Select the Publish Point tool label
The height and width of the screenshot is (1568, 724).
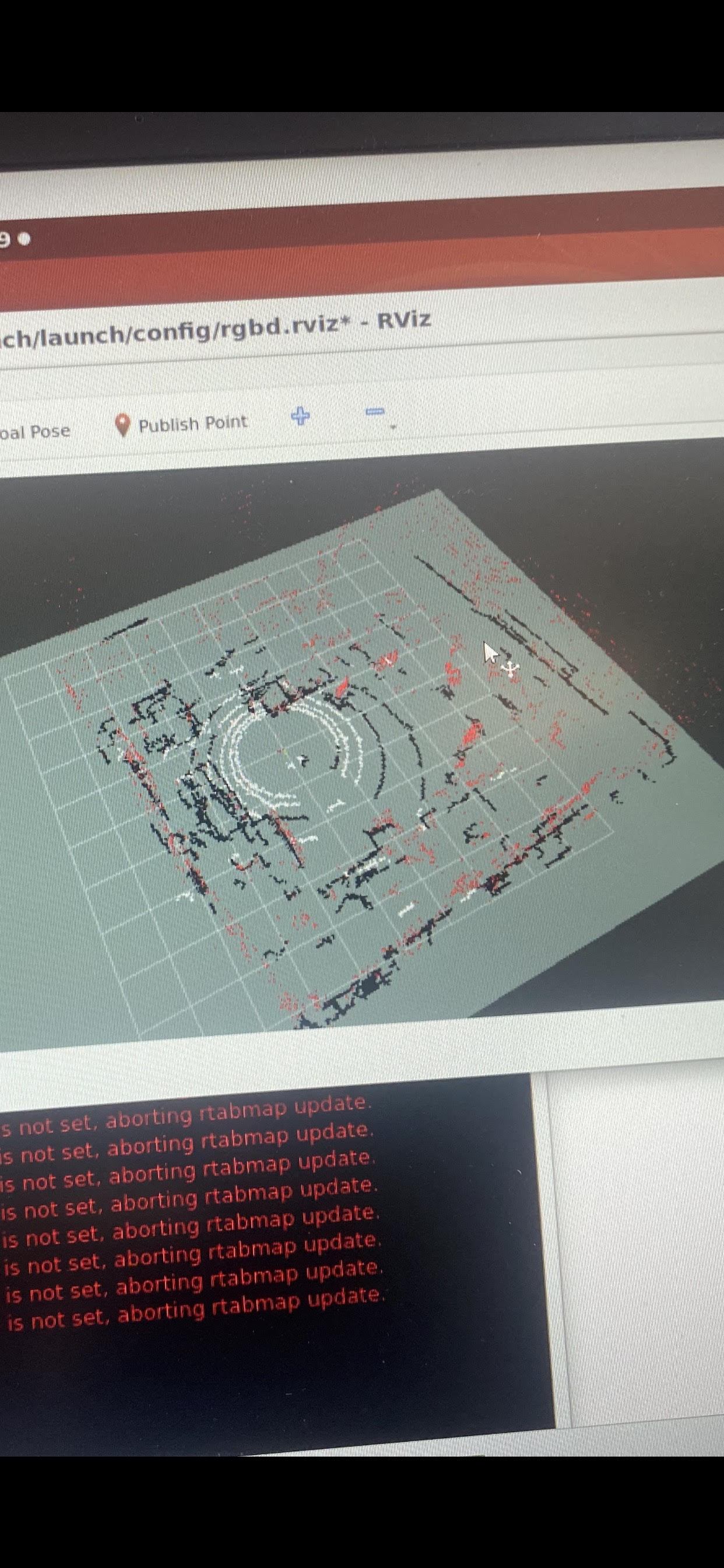coord(193,423)
